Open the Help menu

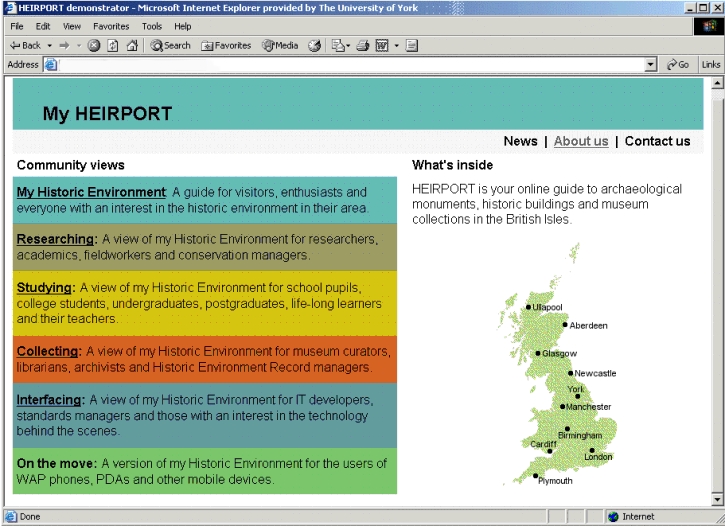[183, 26]
